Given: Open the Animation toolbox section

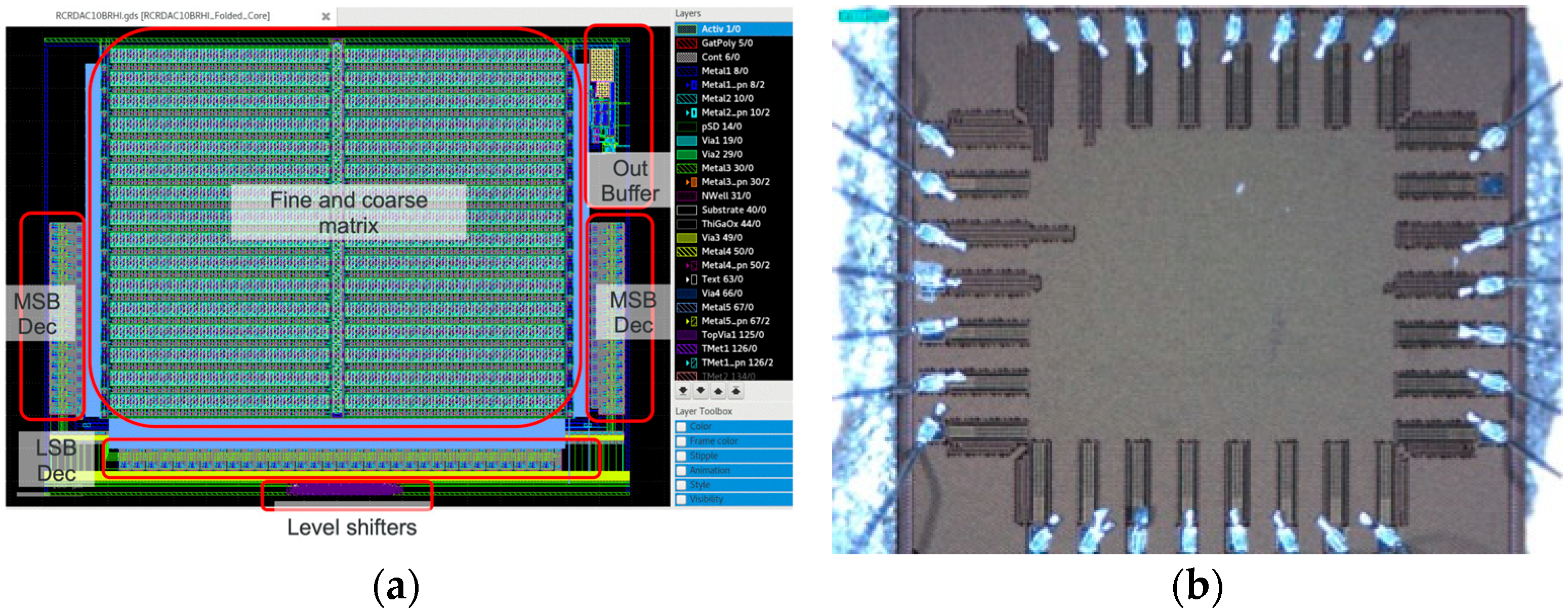Looking at the screenshot, I should pyautogui.click(x=709, y=470).
